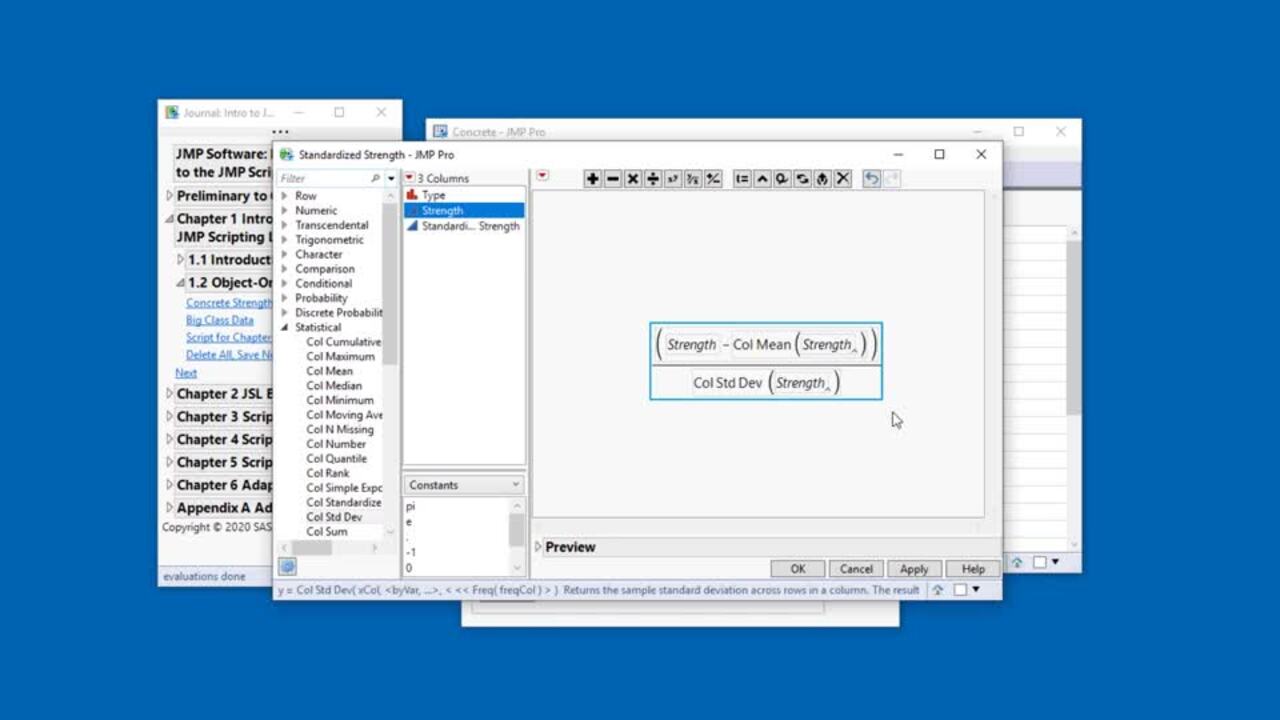Viewport: 1280px width, 720px height.
Task: Expand the Preview section
Action: click(539, 547)
